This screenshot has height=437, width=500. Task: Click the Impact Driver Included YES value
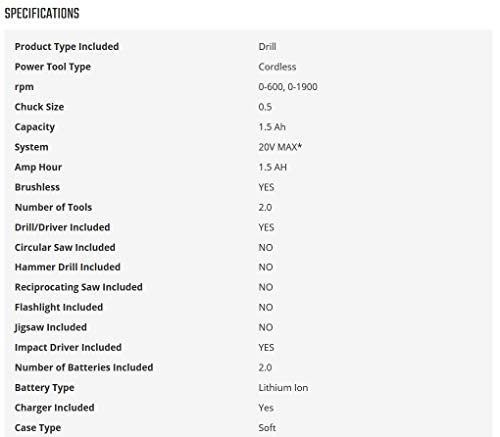pyautogui.click(x=266, y=347)
